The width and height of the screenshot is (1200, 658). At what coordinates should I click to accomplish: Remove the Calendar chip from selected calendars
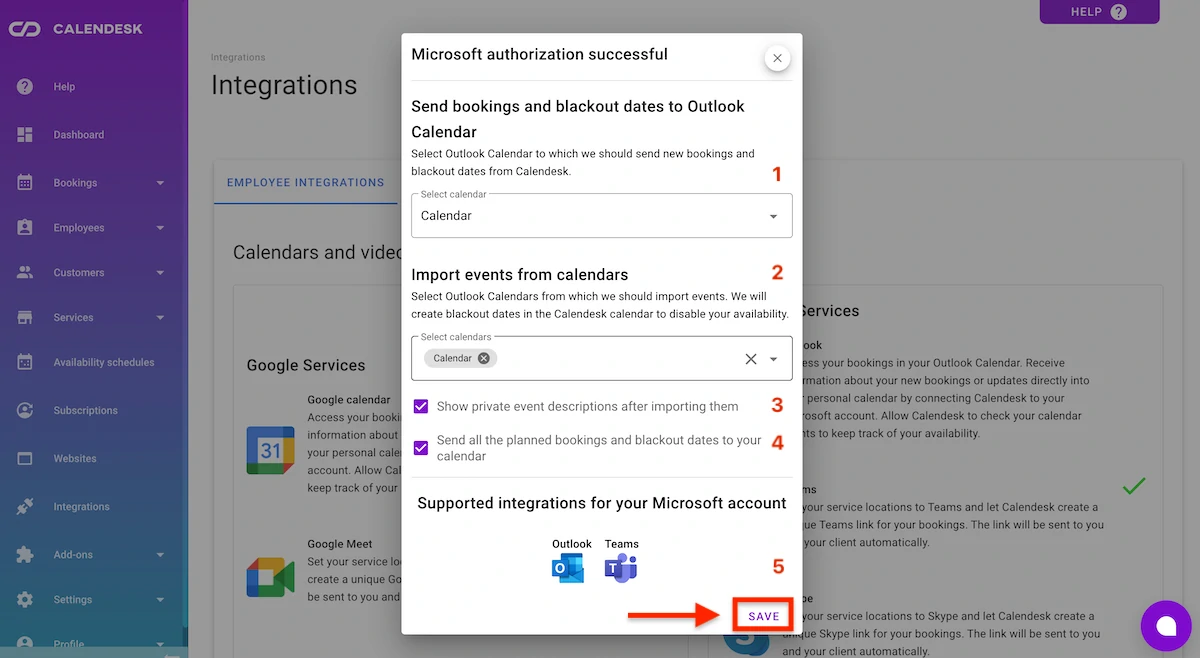tap(483, 357)
